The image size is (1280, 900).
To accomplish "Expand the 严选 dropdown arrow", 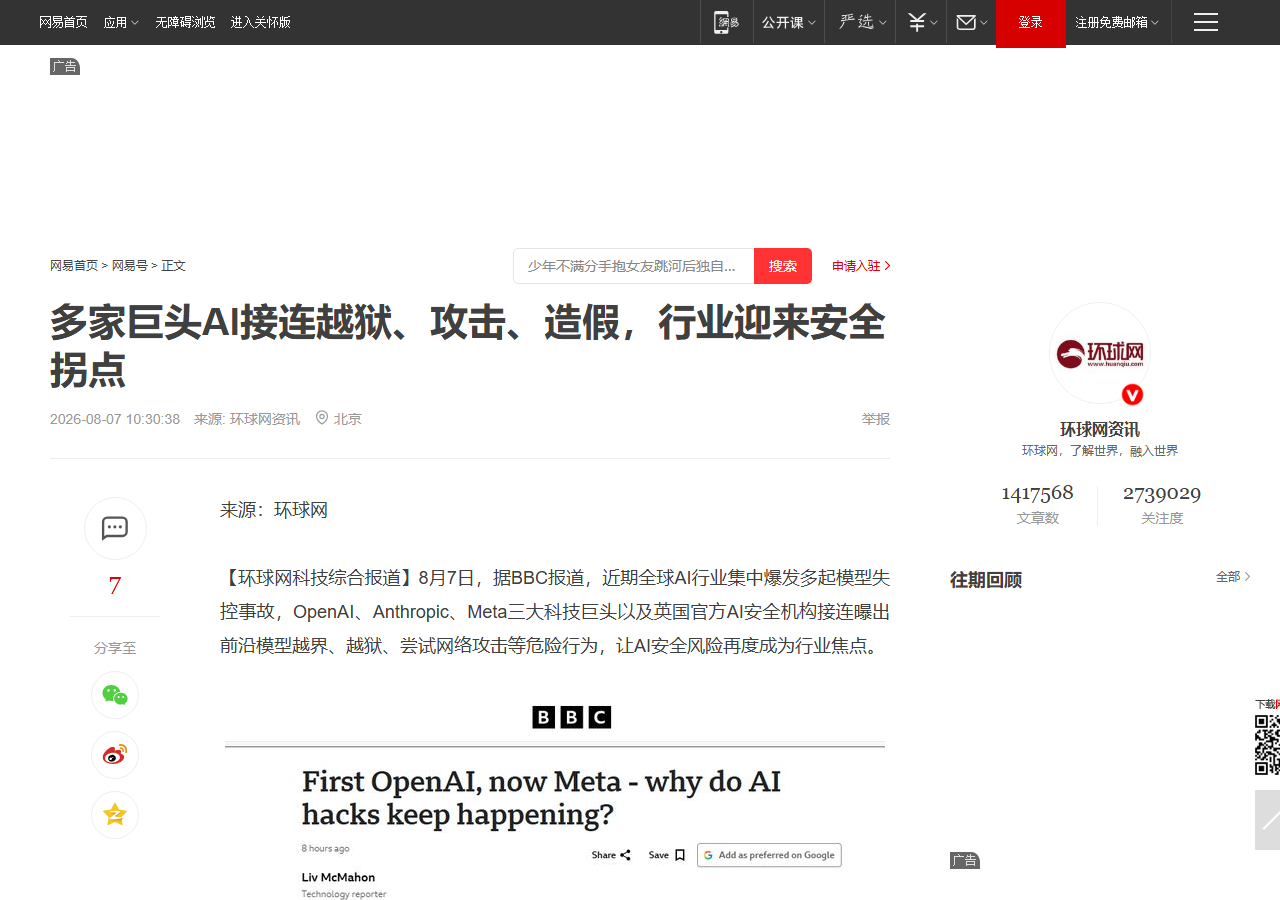I will point(883,23).
